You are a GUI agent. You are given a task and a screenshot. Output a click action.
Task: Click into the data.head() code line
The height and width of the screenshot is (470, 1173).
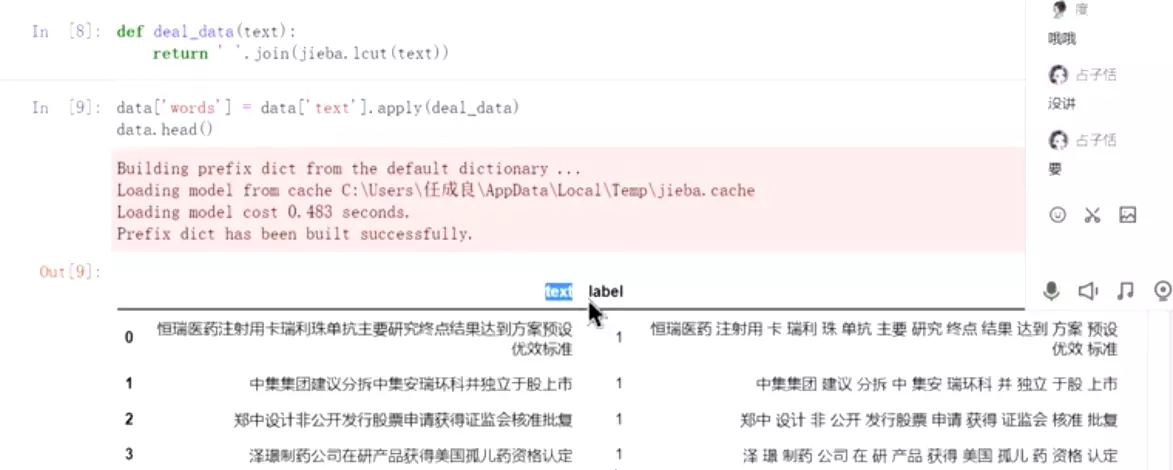[165, 129]
